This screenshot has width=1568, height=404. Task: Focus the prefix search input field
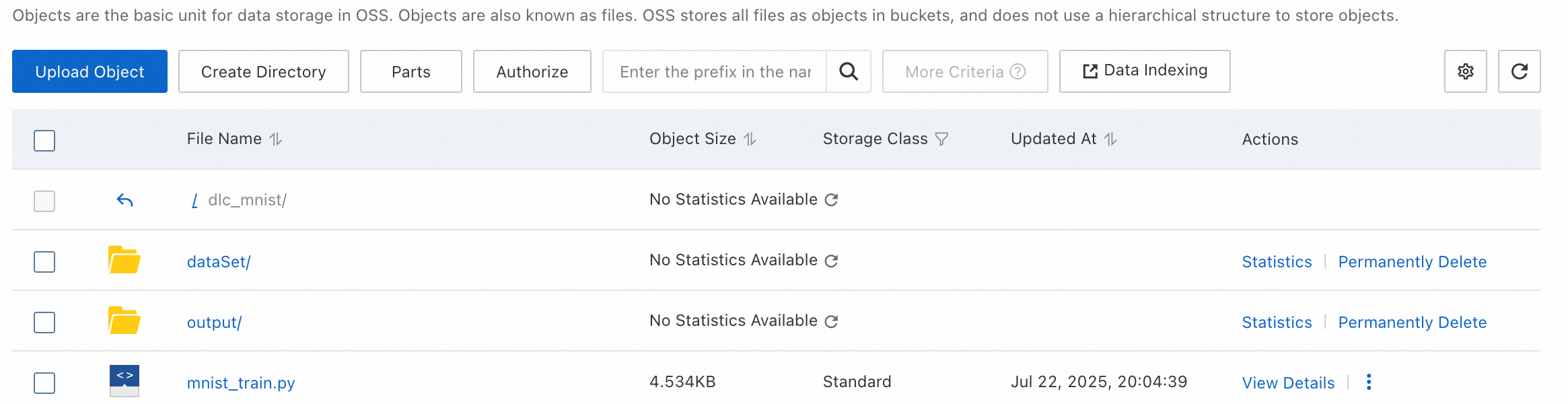715,71
